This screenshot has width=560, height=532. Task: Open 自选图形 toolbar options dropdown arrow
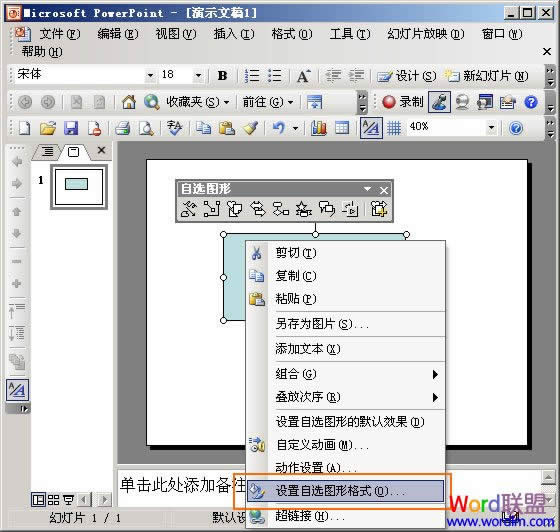tap(367, 189)
